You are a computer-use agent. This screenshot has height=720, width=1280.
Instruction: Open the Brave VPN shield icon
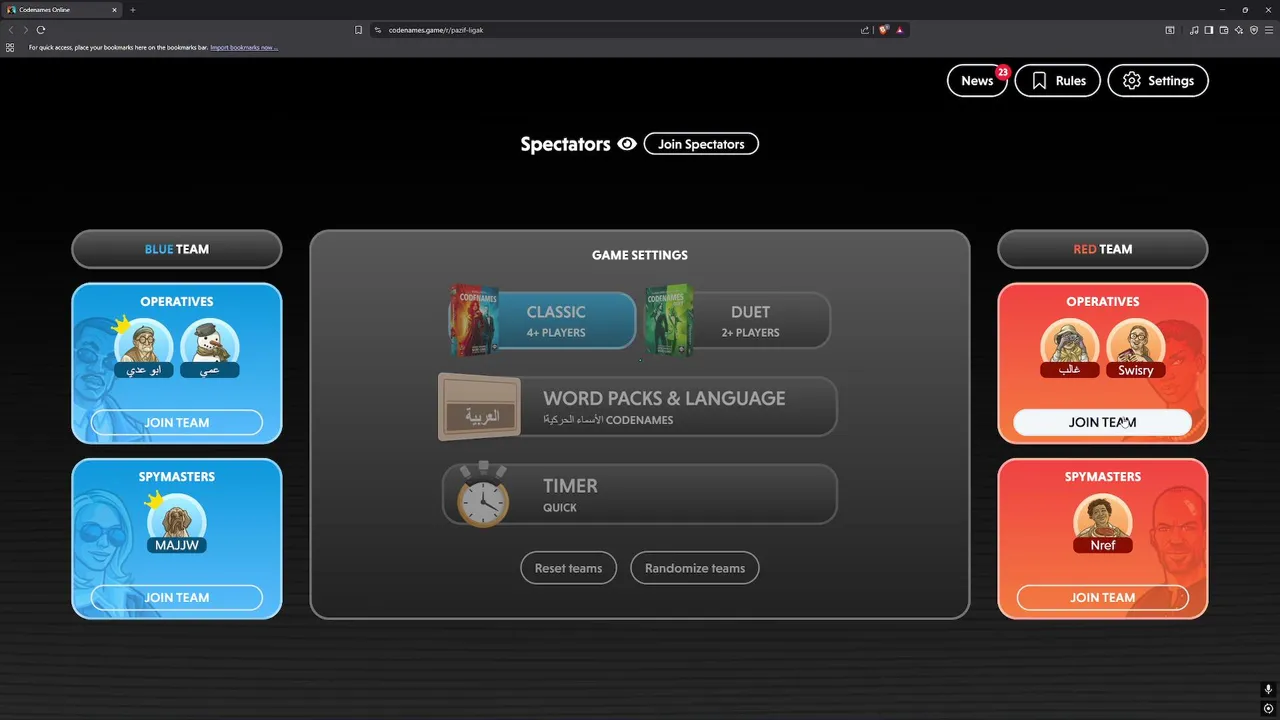coord(1254,30)
